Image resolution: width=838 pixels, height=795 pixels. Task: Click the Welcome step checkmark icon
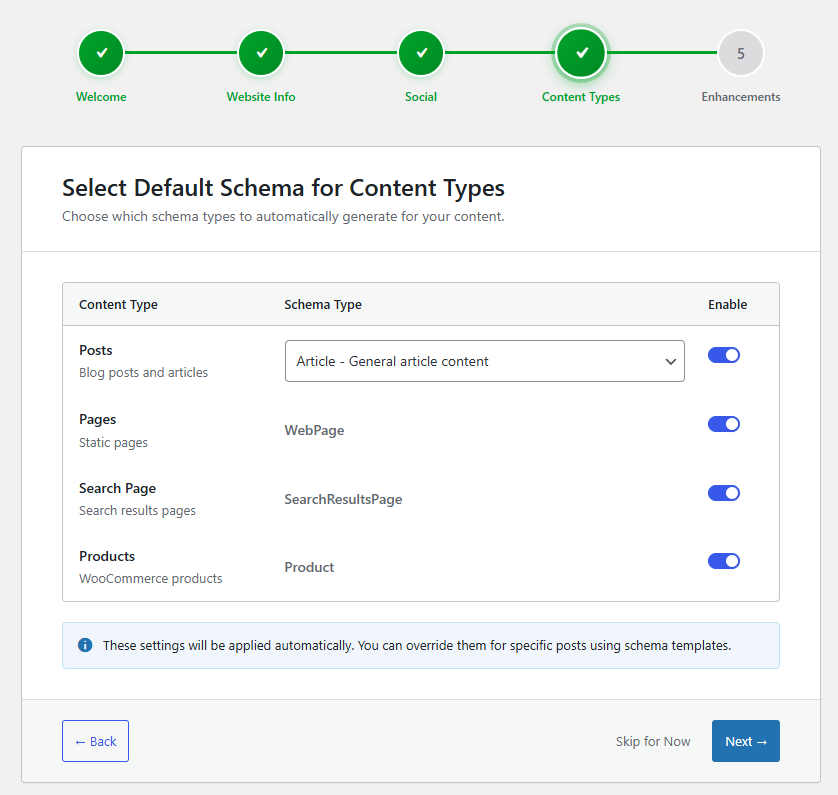(x=101, y=52)
